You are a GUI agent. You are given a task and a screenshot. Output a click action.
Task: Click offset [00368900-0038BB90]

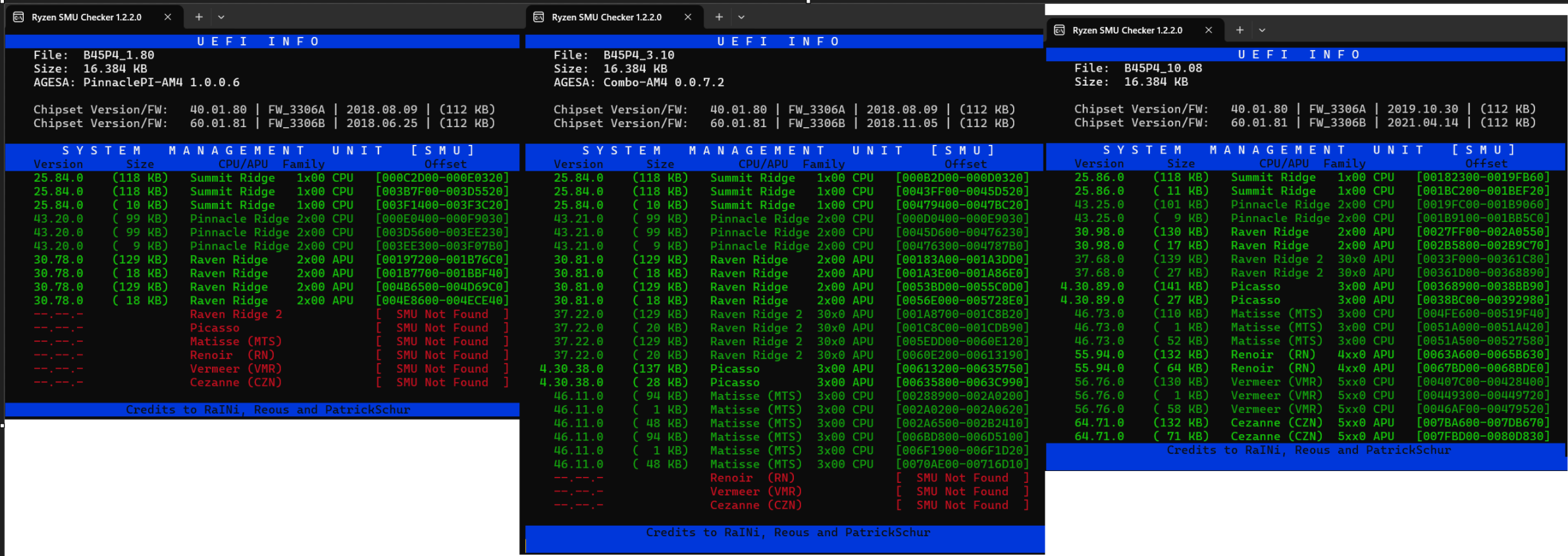coord(1483,287)
